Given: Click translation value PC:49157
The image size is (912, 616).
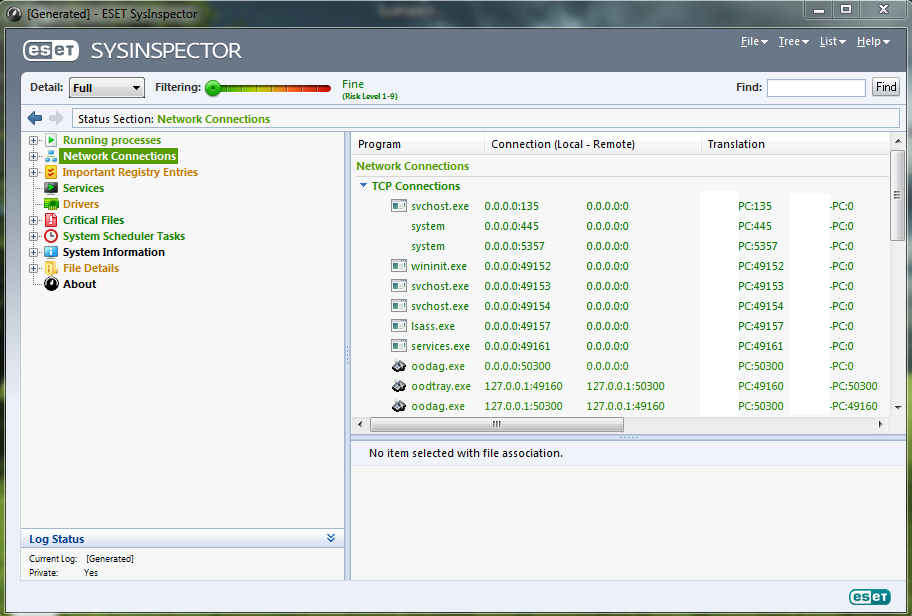Looking at the screenshot, I should coord(761,326).
